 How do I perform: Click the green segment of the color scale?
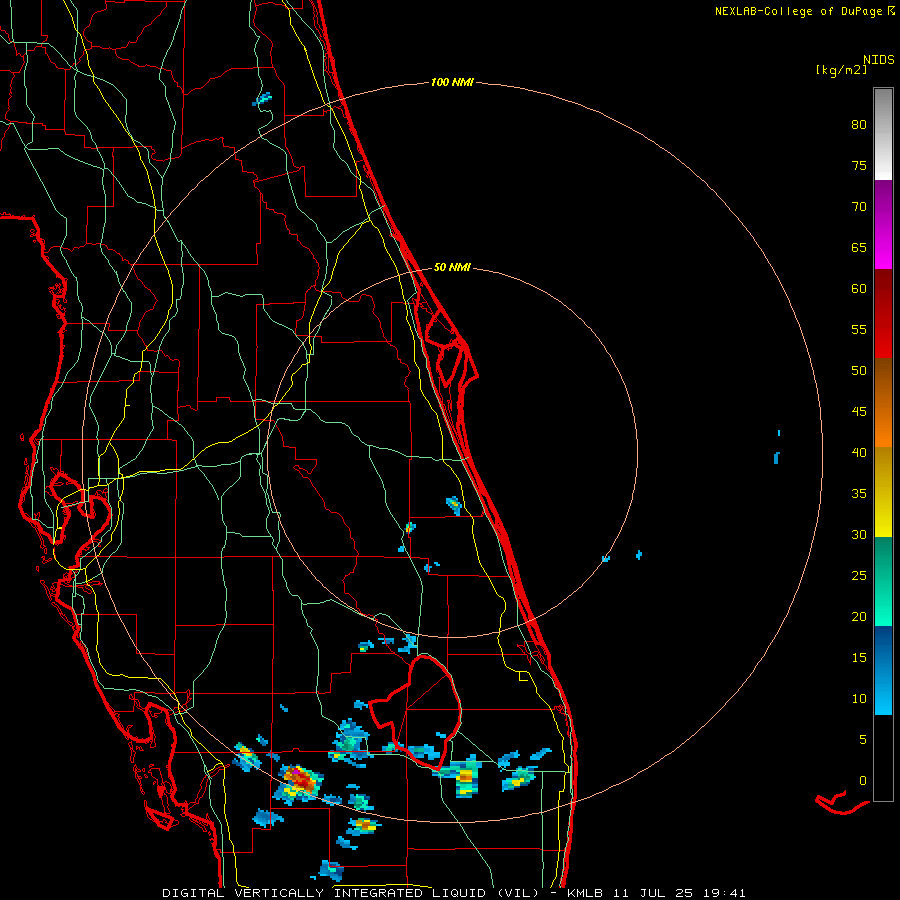883,581
